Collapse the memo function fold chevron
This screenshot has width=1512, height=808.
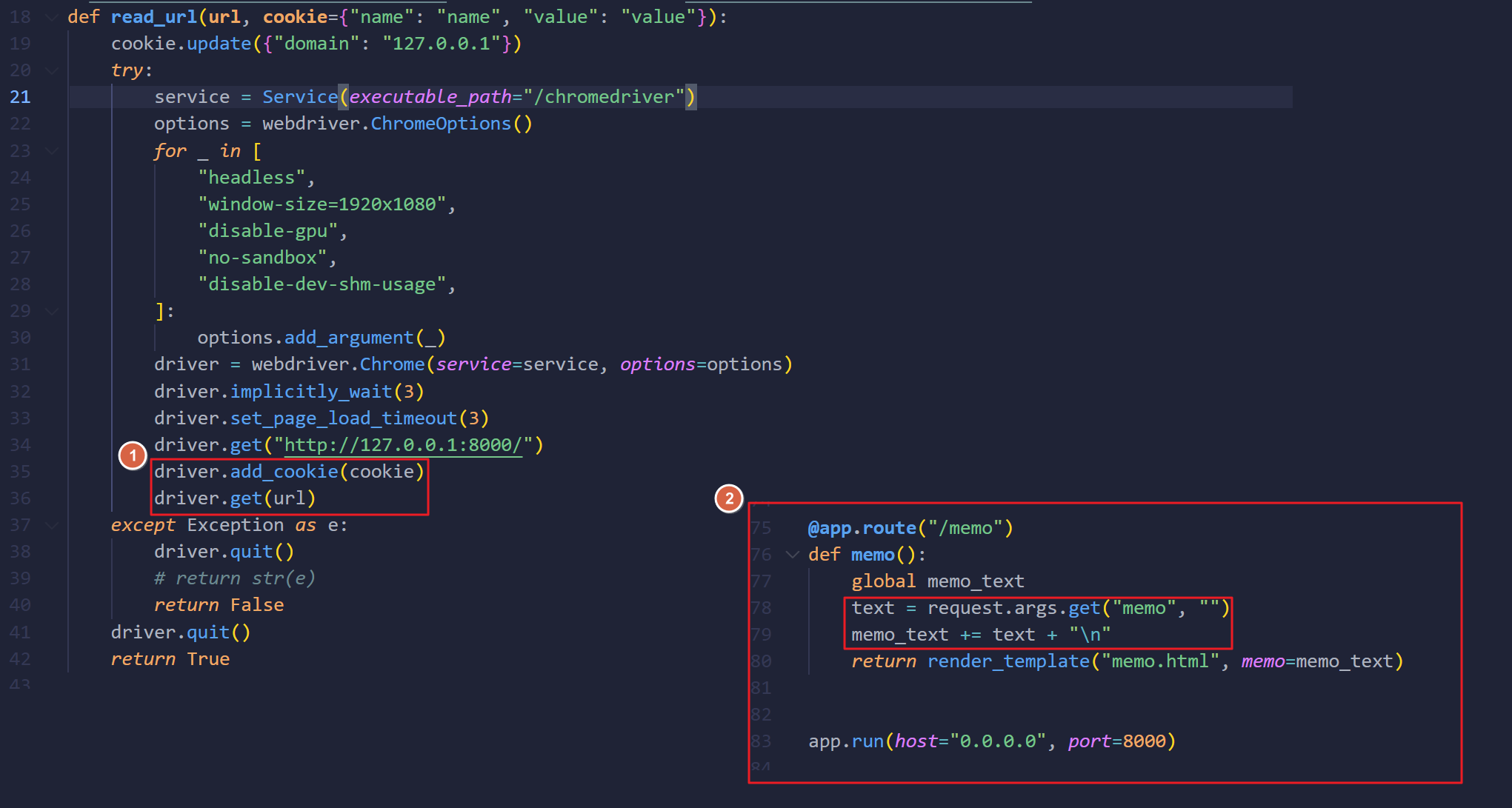pos(793,555)
